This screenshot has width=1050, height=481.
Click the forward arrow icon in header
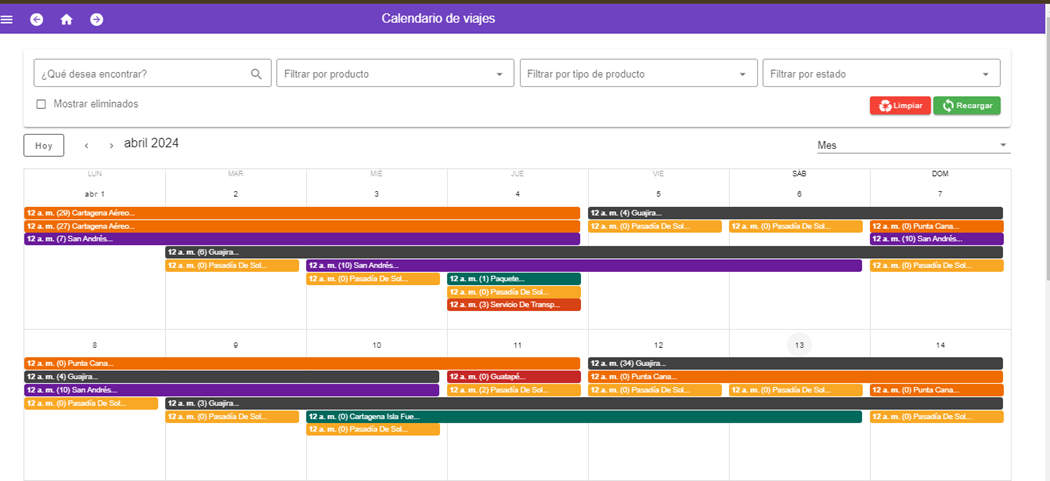pos(96,19)
